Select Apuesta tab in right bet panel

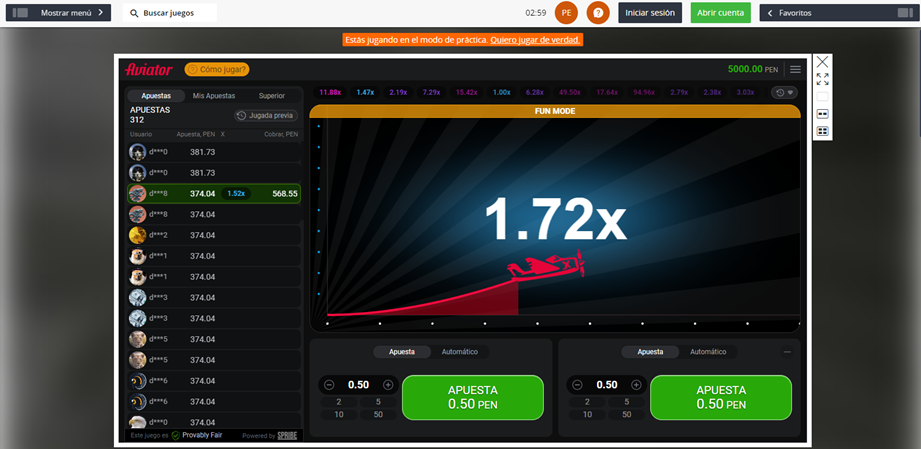coord(650,352)
